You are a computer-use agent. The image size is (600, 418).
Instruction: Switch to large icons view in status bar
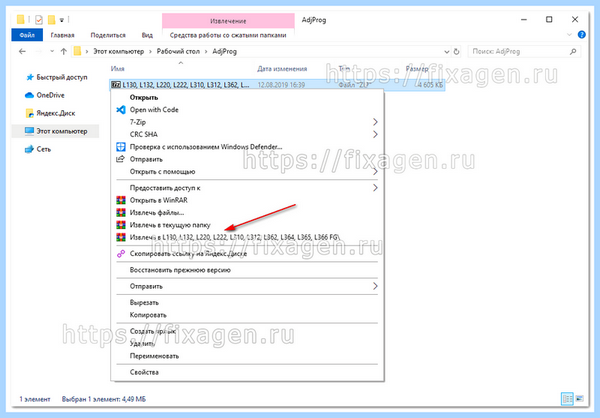[580, 399]
